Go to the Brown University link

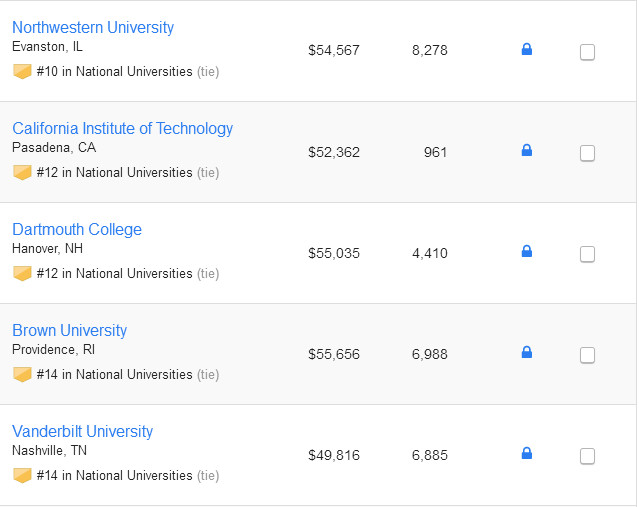coord(70,331)
